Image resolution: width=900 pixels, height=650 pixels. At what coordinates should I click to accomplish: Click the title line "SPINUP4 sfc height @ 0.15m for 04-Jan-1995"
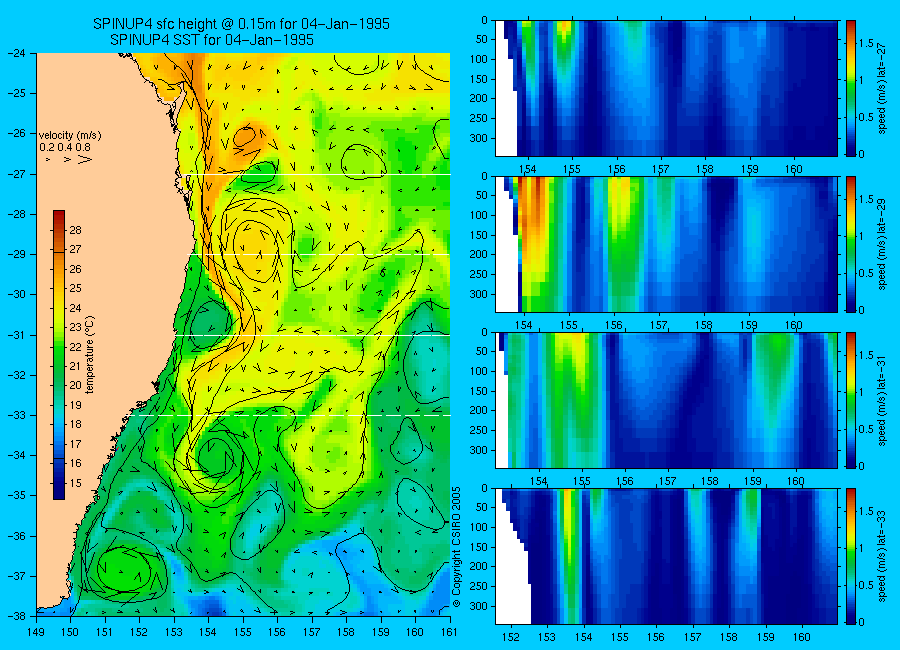tap(241, 24)
